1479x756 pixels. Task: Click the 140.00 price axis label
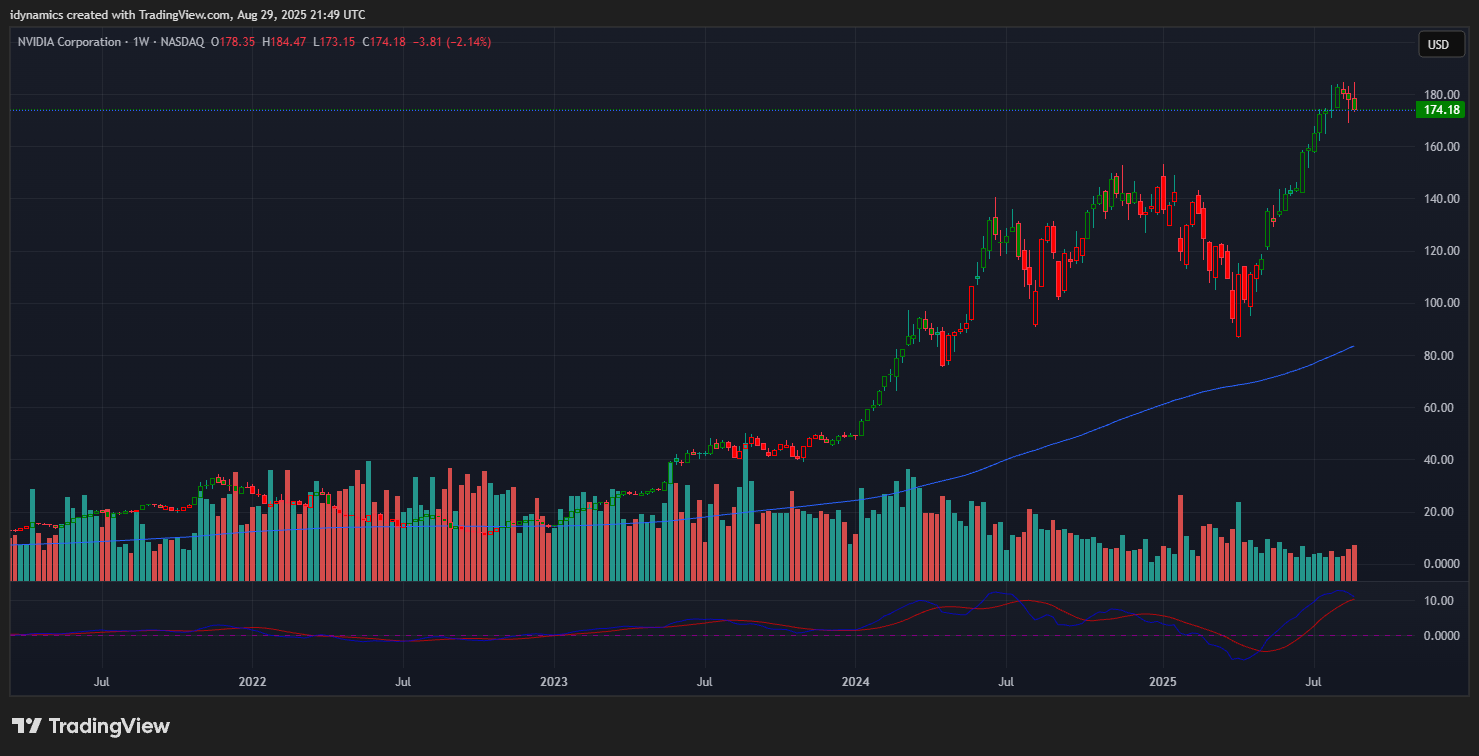(1443, 199)
